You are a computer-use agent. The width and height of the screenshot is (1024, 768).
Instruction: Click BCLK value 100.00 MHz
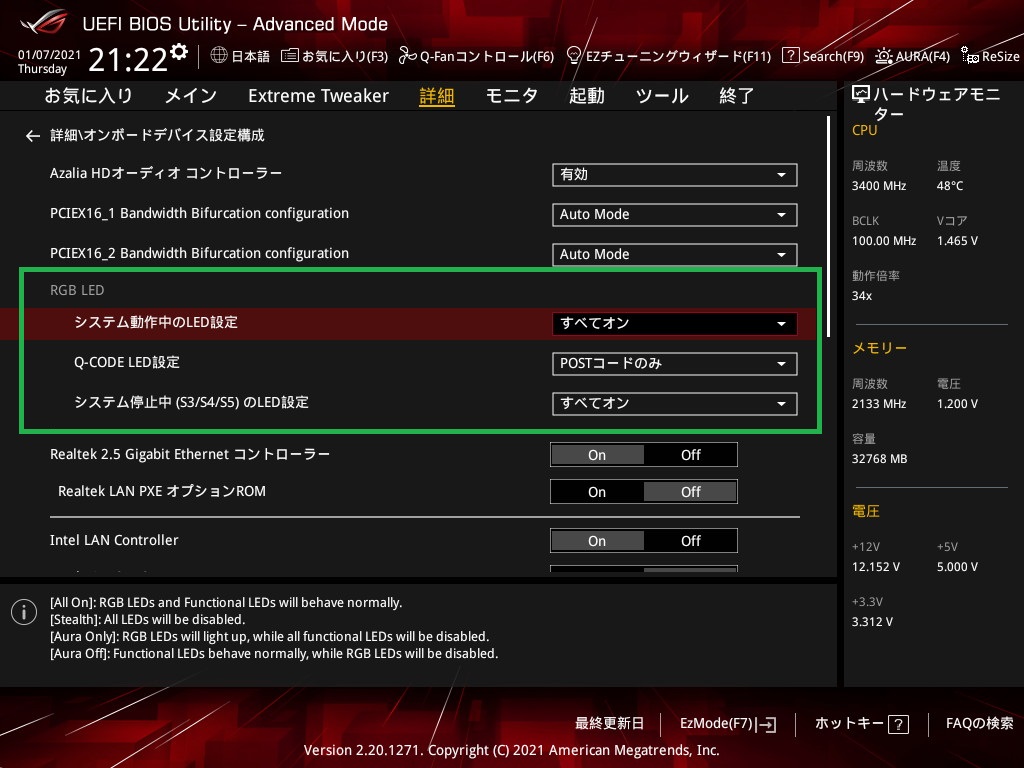(884, 241)
